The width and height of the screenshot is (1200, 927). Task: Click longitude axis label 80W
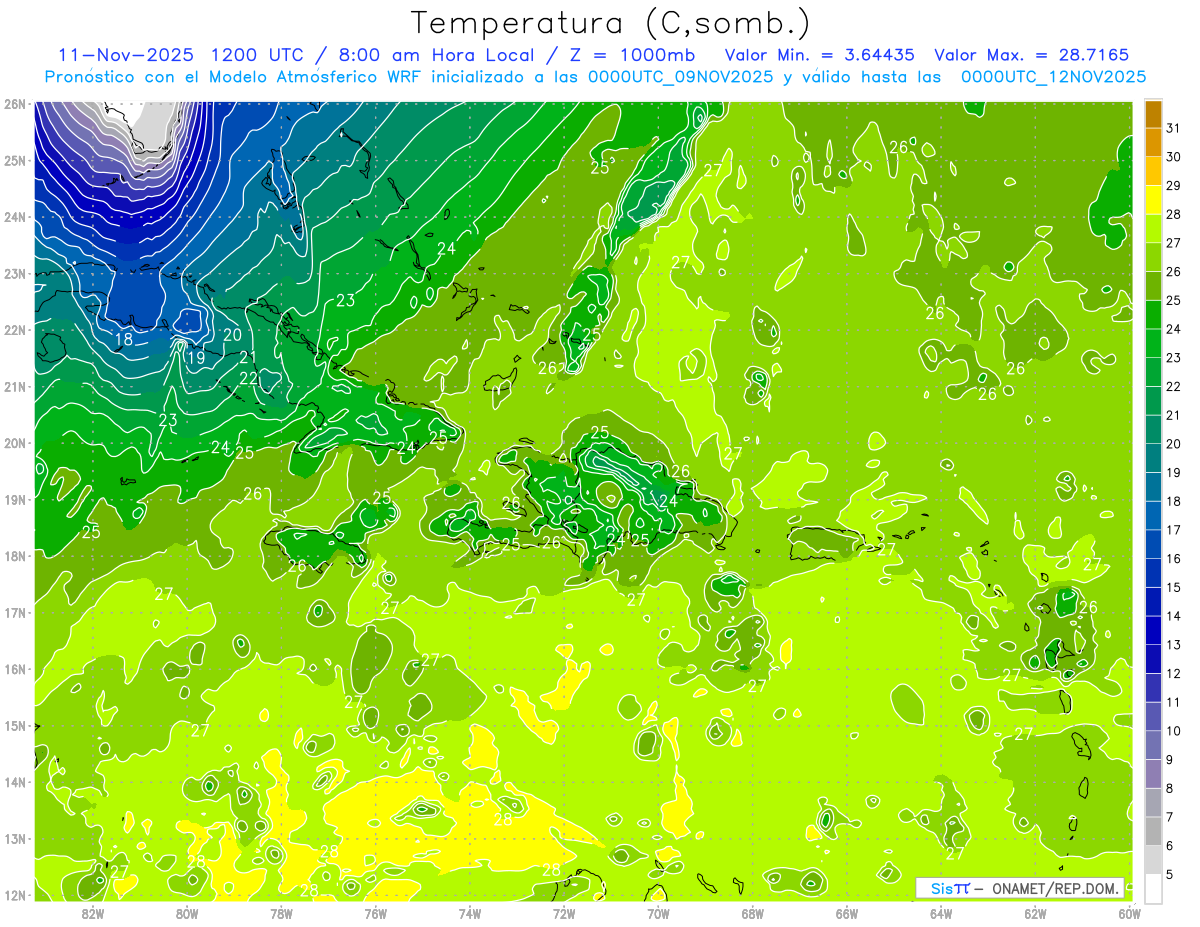click(x=186, y=913)
